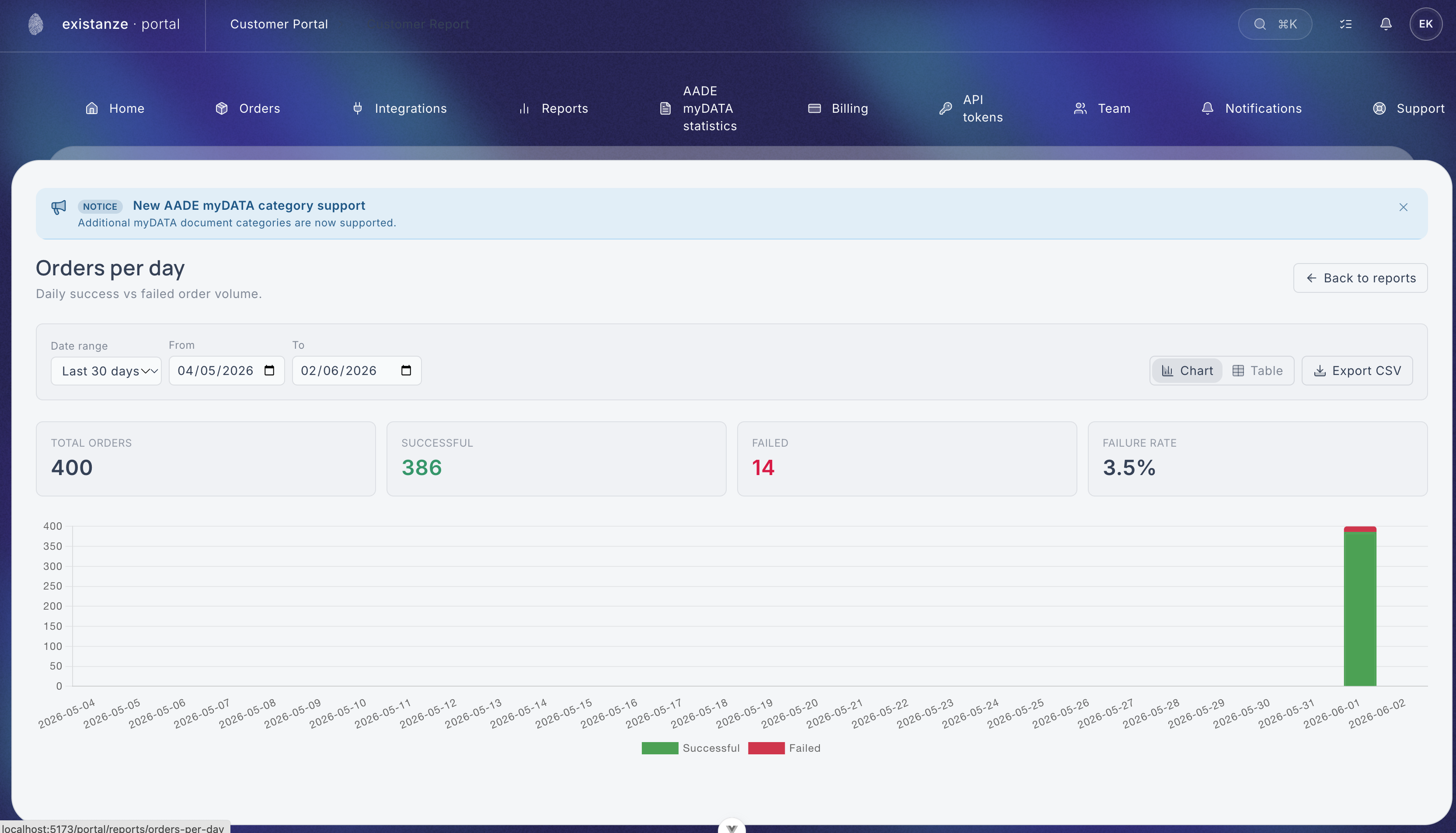Open the Reports nav item
The image size is (1456, 833).
(x=553, y=109)
